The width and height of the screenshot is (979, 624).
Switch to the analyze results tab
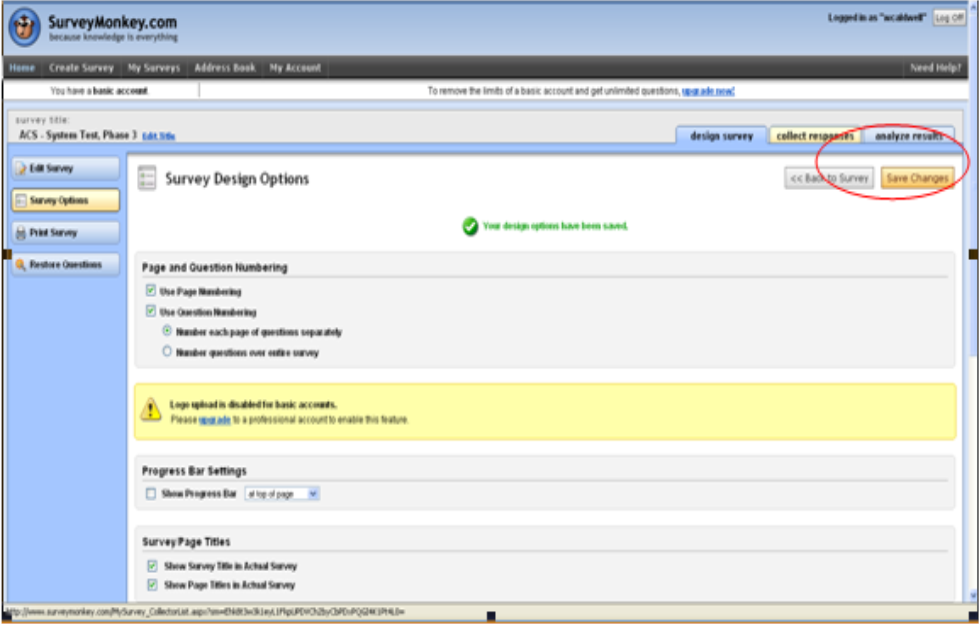pyautogui.click(x=908, y=136)
